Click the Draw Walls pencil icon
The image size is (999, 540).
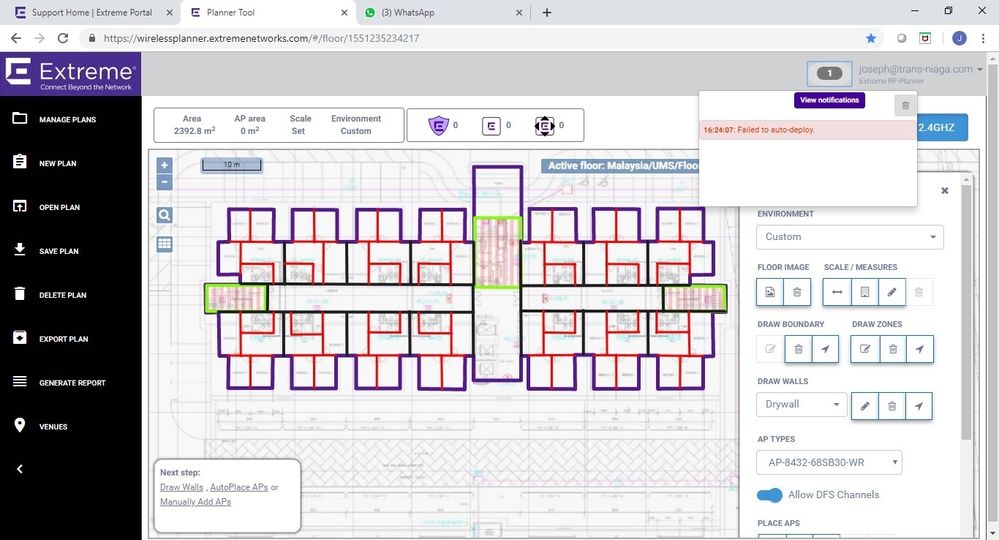point(865,405)
